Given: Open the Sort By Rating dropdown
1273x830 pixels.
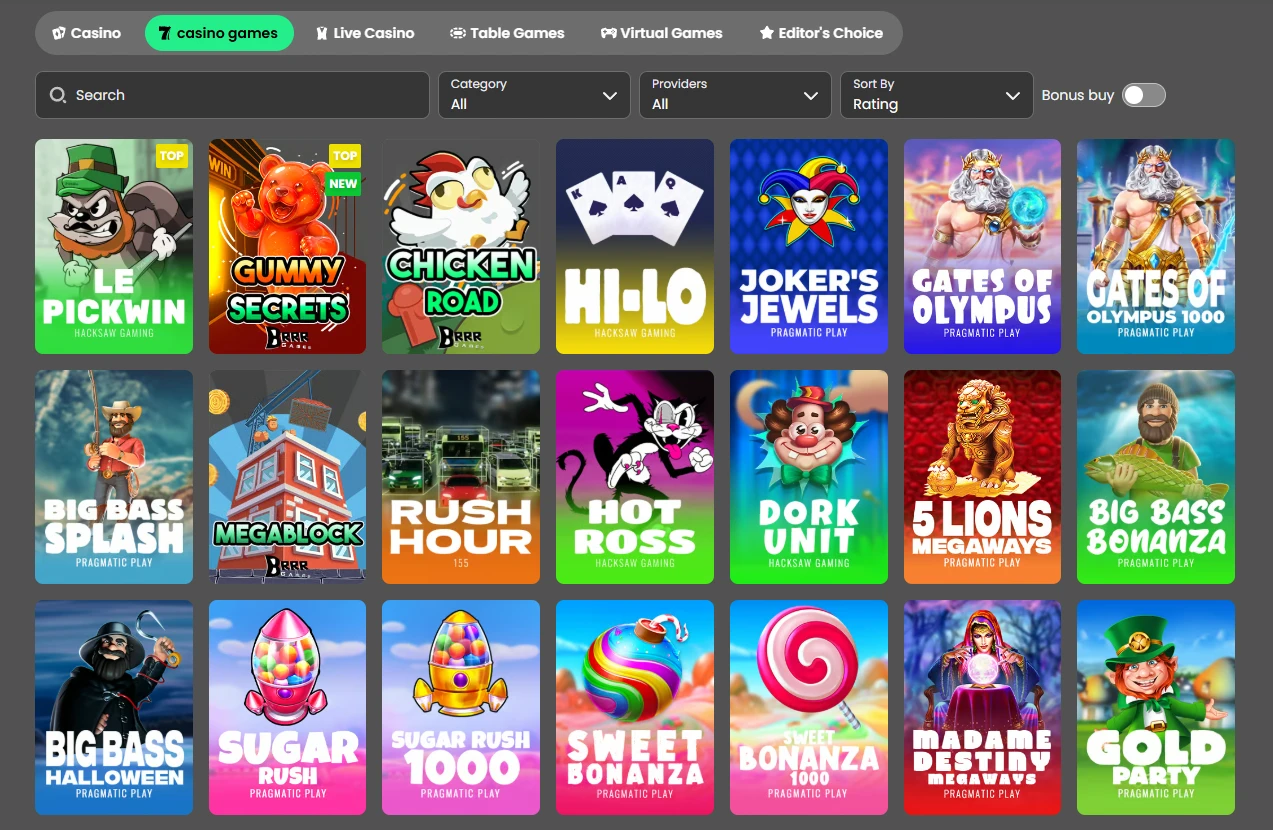Looking at the screenshot, I should click(936, 95).
